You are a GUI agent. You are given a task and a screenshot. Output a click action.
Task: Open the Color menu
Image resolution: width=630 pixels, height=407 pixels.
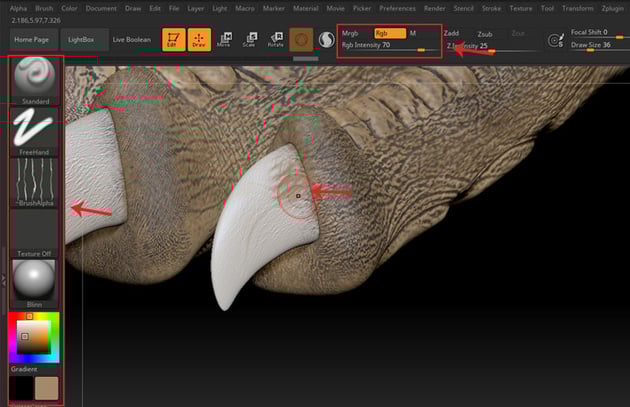69,8
